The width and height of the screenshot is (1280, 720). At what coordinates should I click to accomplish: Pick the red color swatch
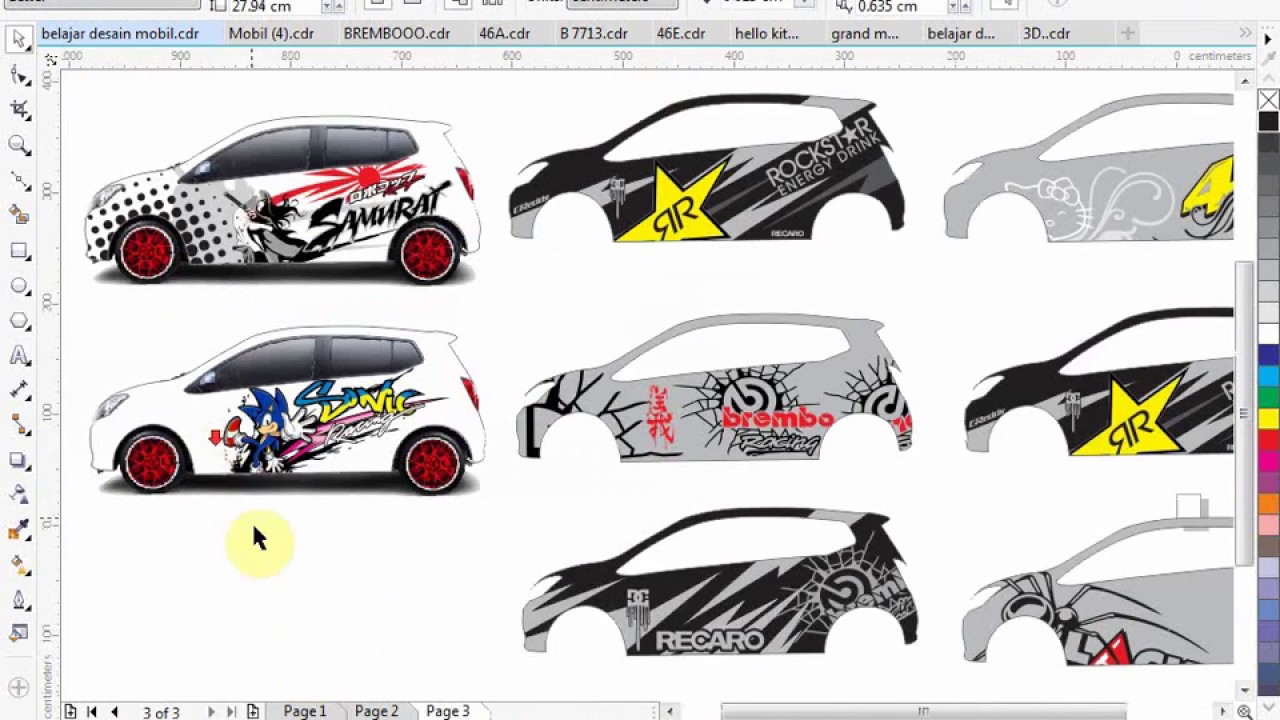pos(1268,439)
